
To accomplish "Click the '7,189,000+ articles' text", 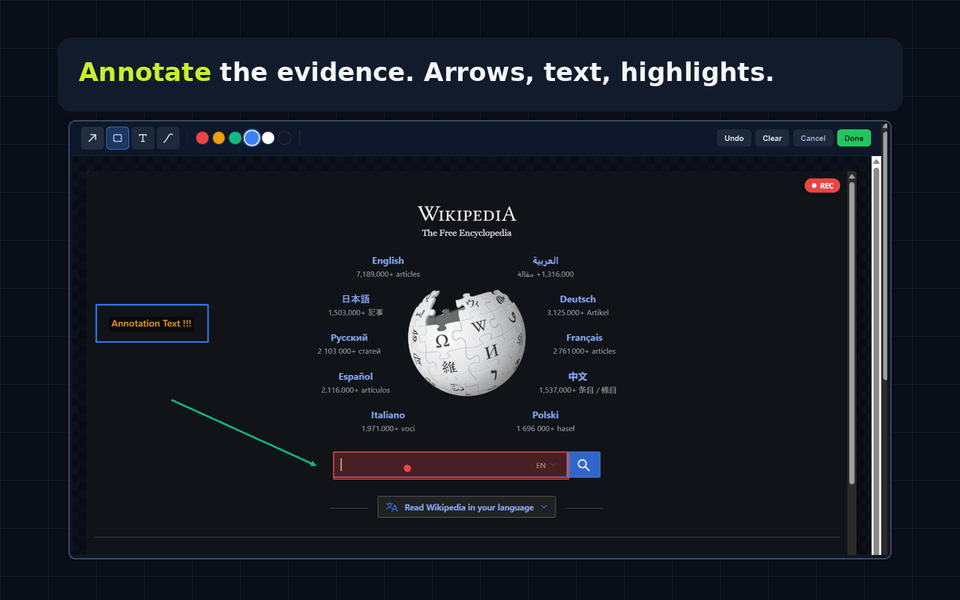I will (388, 274).
